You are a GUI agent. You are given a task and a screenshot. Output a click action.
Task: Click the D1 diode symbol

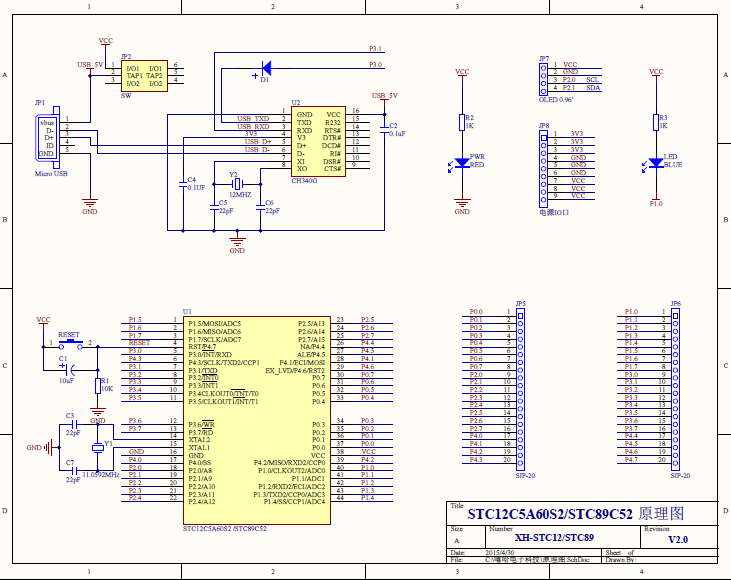[x=266, y=68]
